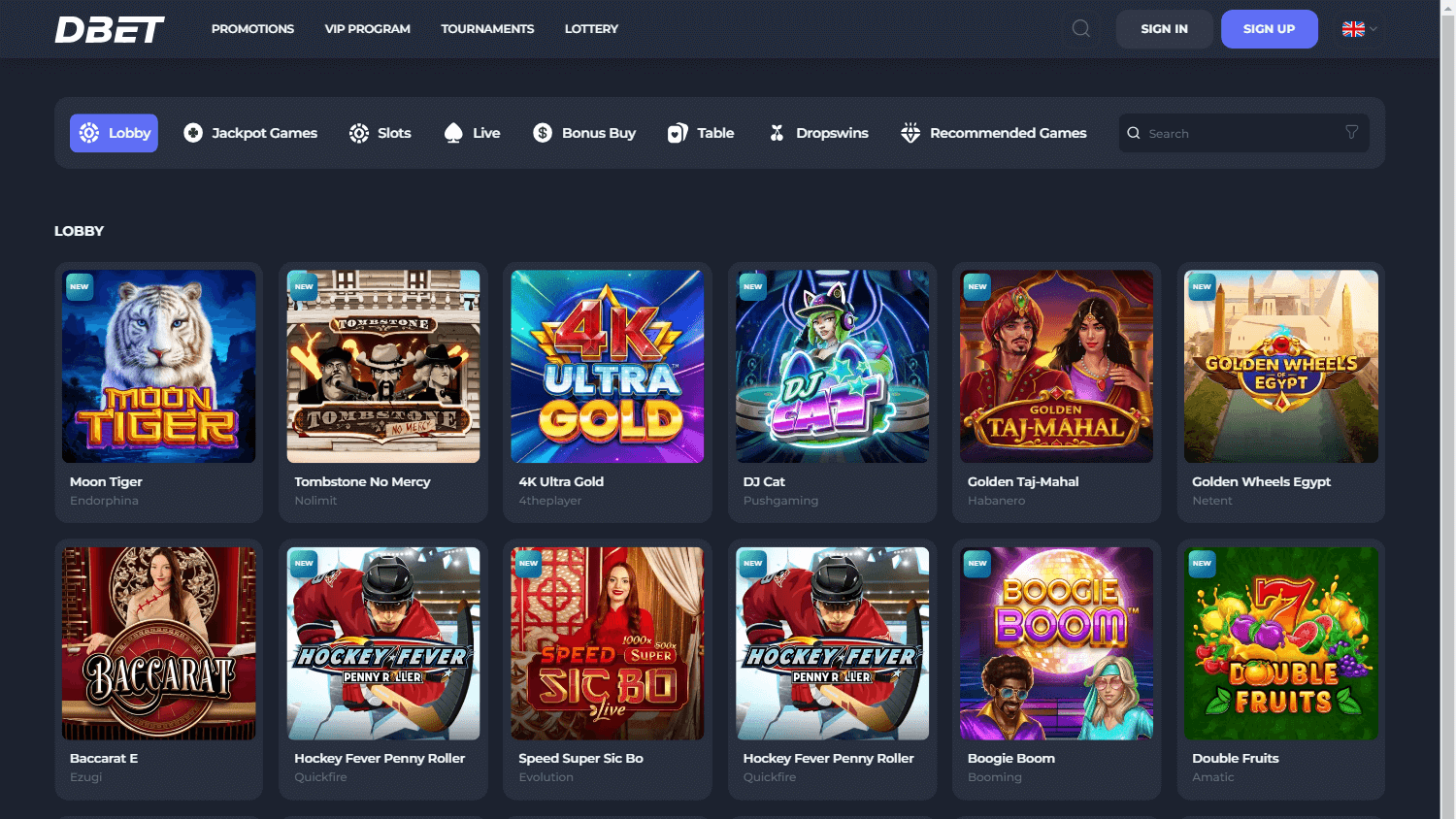This screenshot has height=819, width=1456.
Task: Click the Table cards icon
Action: [x=678, y=133]
